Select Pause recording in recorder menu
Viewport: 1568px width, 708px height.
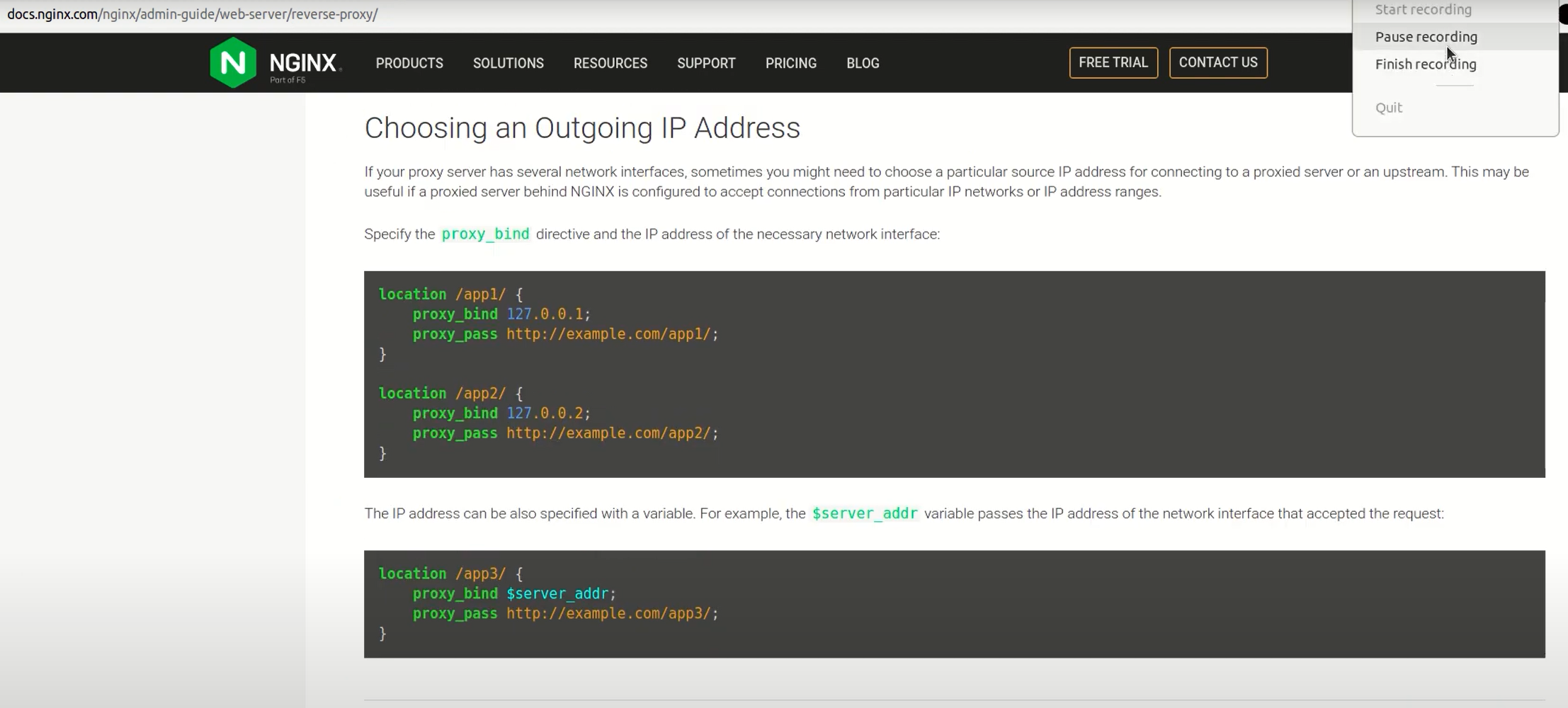[x=1426, y=37]
